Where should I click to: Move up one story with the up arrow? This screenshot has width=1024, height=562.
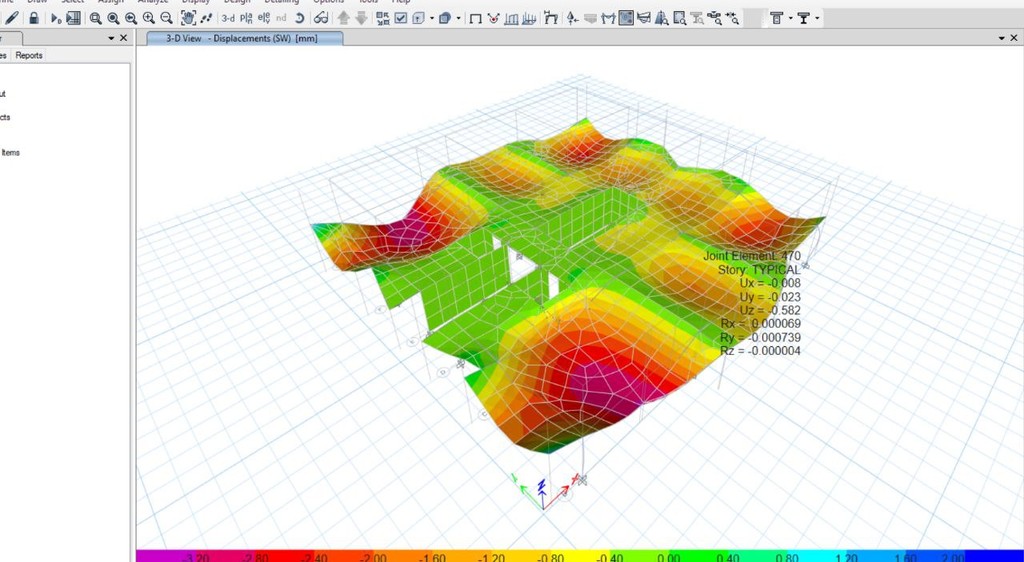click(x=344, y=18)
